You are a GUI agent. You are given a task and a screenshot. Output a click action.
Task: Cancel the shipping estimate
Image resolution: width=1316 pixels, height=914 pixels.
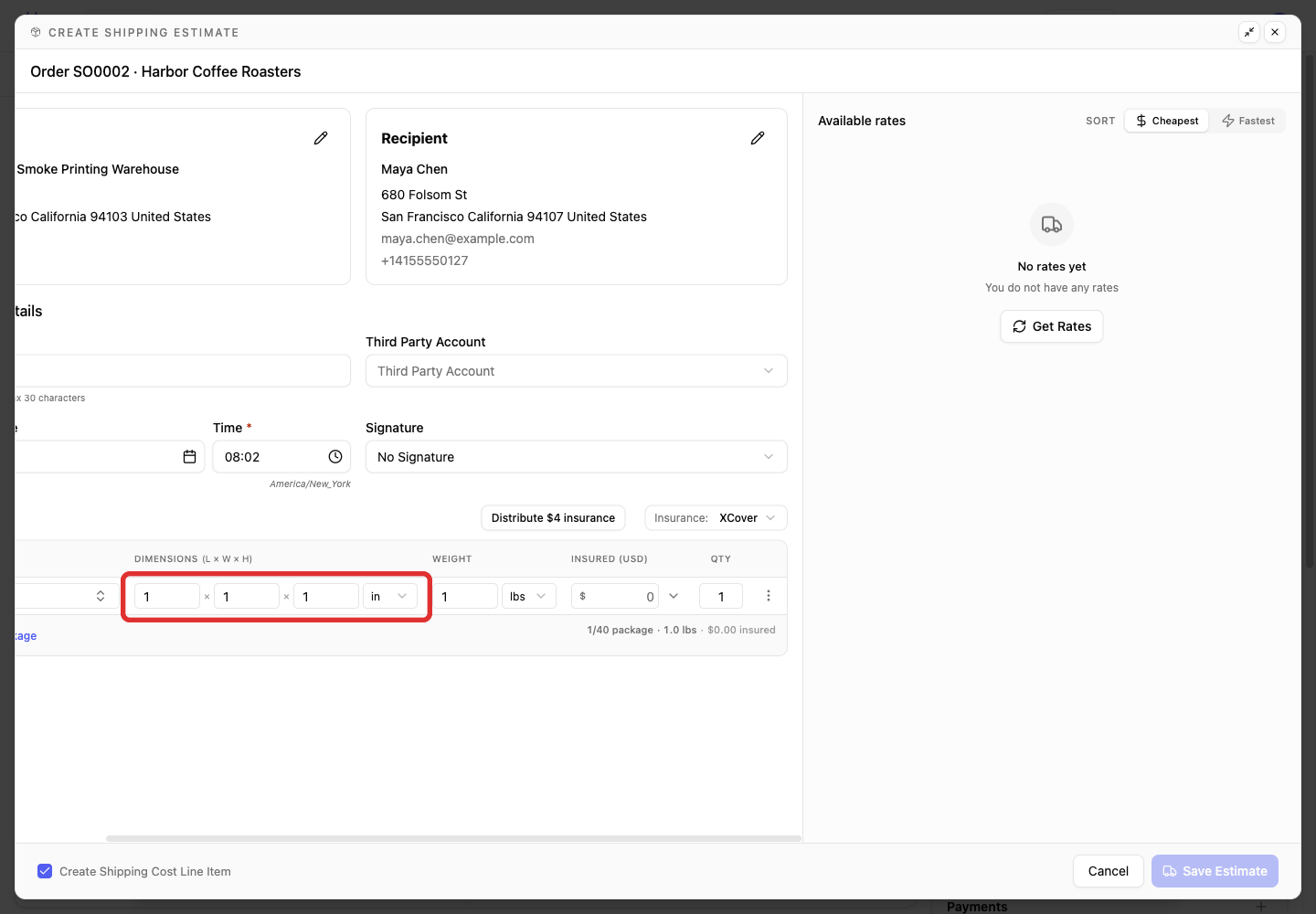(x=1109, y=871)
